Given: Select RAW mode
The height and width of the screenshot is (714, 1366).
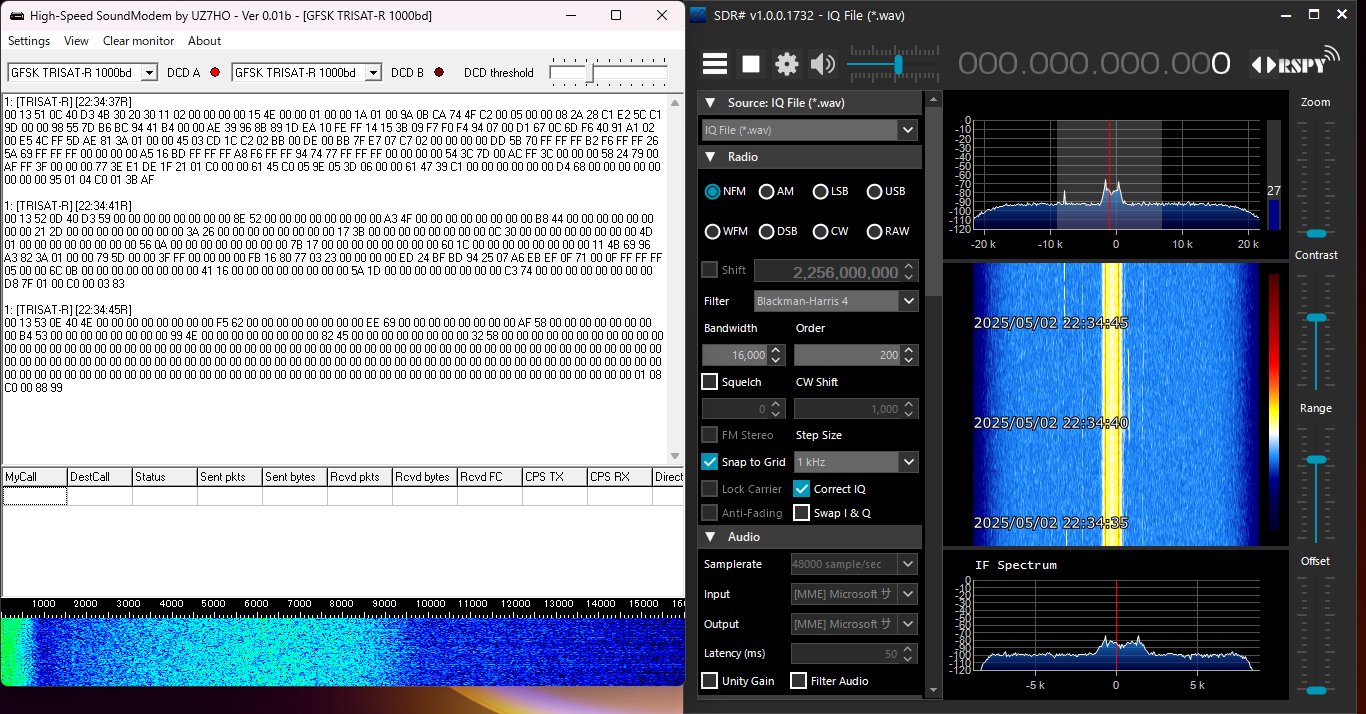Looking at the screenshot, I should tap(874, 231).
